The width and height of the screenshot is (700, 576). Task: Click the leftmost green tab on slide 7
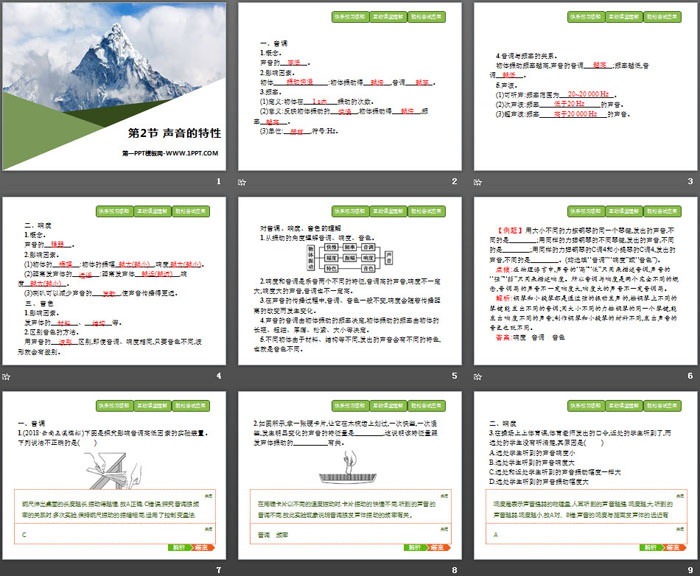(114, 406)
